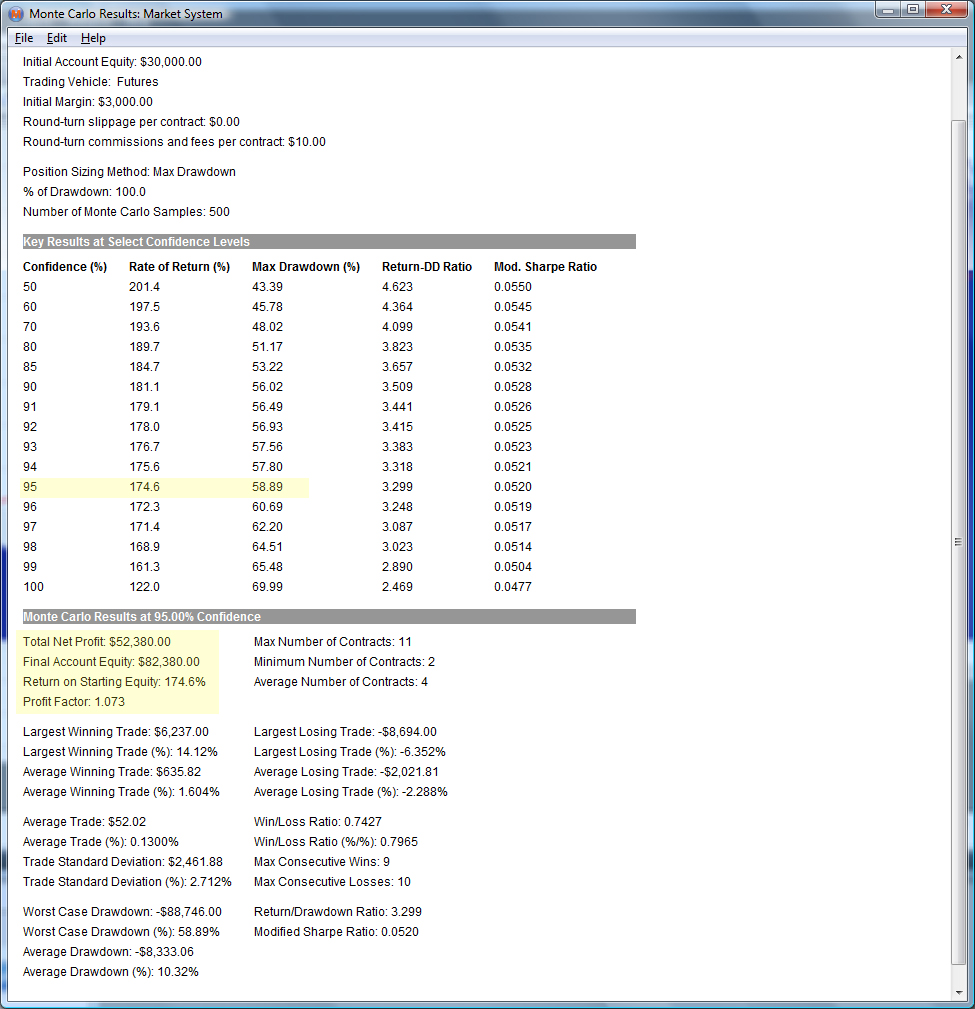975x1009 pixels.
Task: Click 'Average Trade (%): 0.1300%'
Action: coord(100,842)
